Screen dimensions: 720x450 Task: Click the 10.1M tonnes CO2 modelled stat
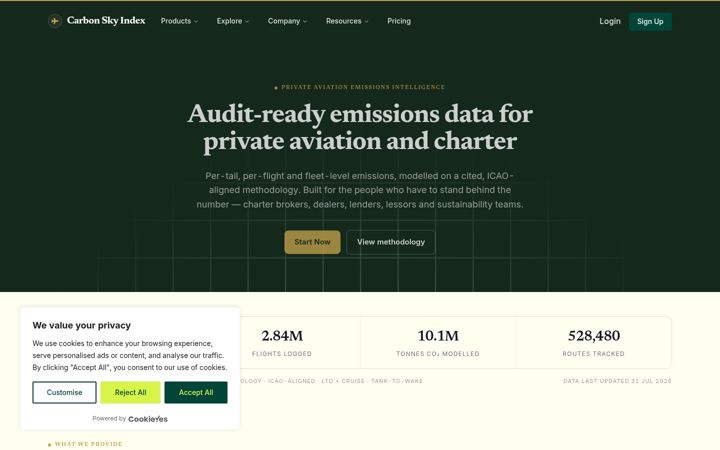(x=438, y=343)
